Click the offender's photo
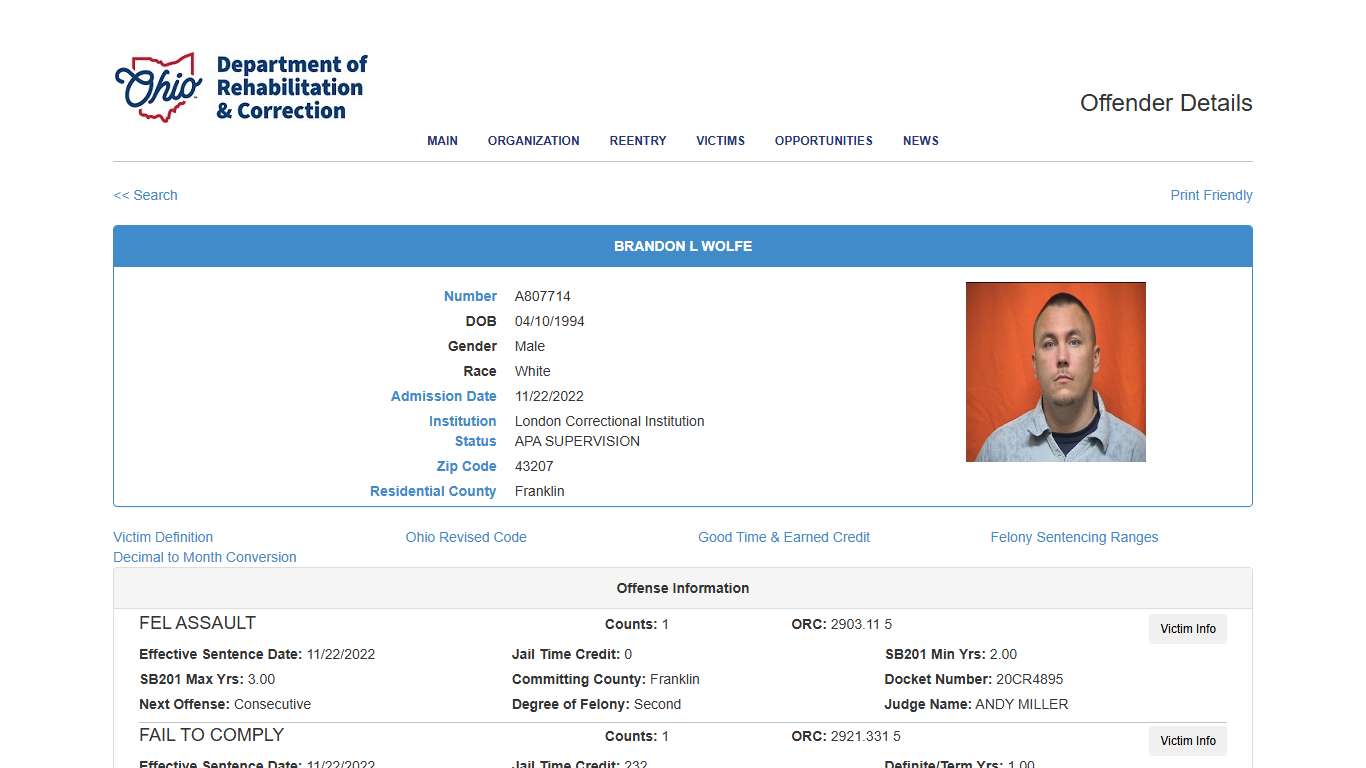Image resolution: width=1366 pixels, height=768 pixels. (1055, 371)
